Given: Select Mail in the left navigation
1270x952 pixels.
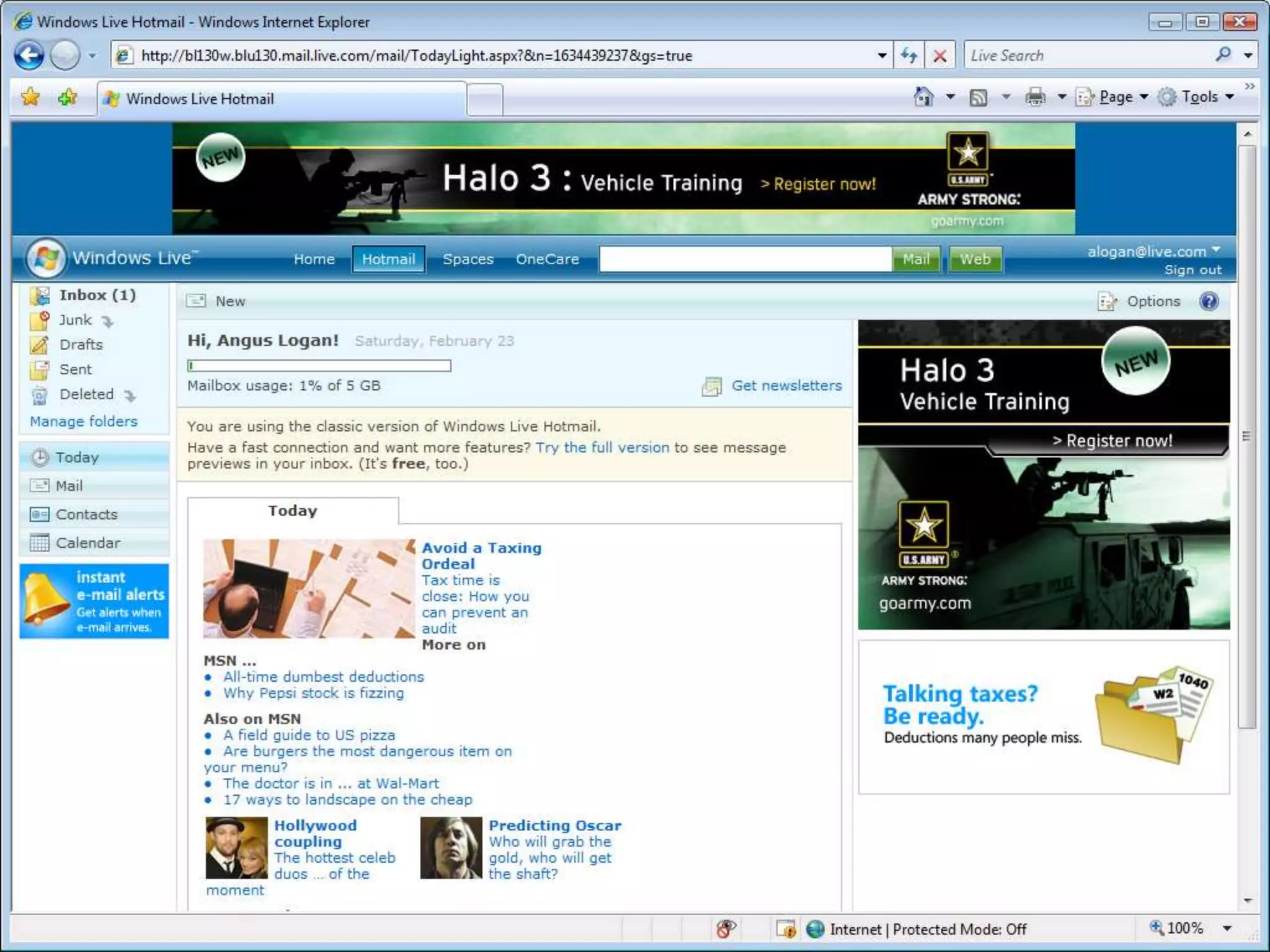Looking at the screenshot, I should (94, 486).
